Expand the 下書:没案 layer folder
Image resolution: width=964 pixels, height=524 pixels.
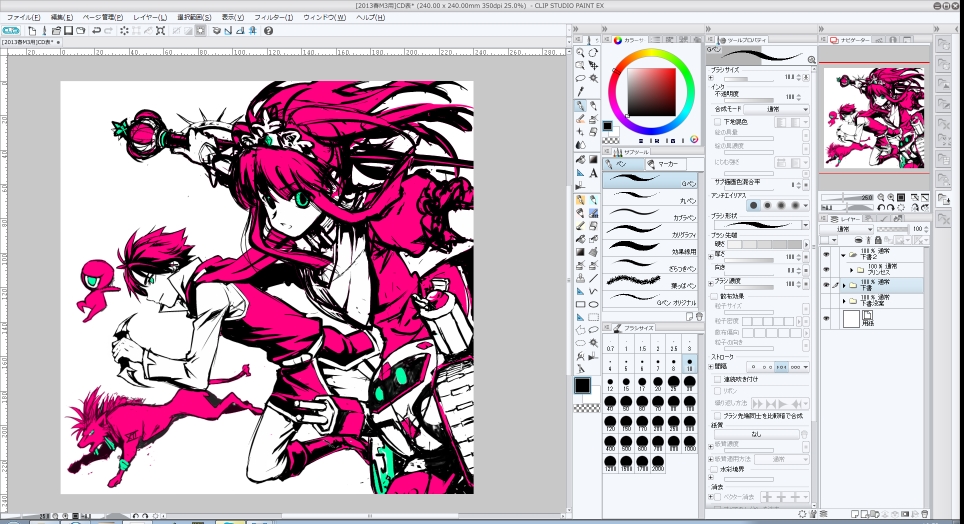pos(844,301)
